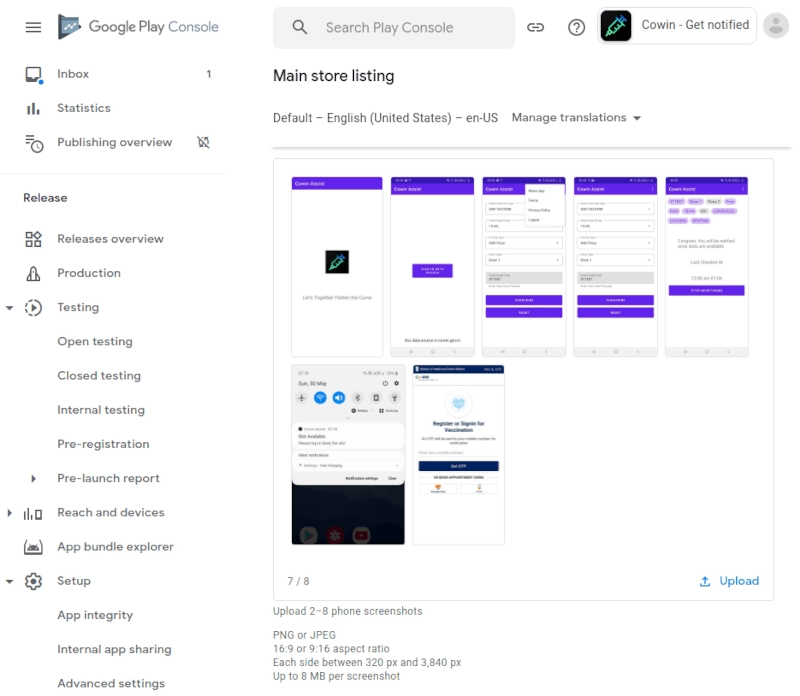Click the user account avatar
The image size is (800, 696).
pyautogui.click(x=775, y=26)
